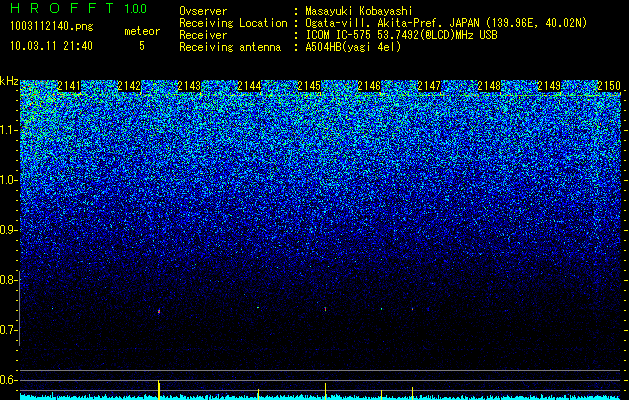Click the A504HB(yagi 4el) antenna text
Viewport: 629px width, 400px height.
pyautogui.click(x=353, y=47)
